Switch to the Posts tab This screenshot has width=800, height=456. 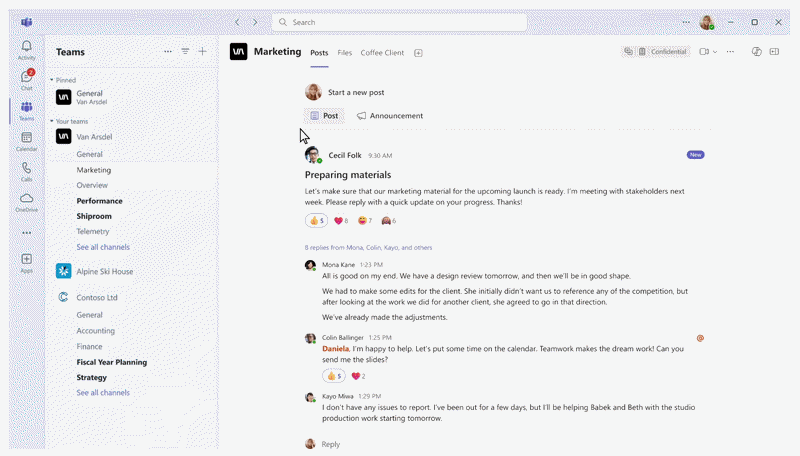coord(319,53)
